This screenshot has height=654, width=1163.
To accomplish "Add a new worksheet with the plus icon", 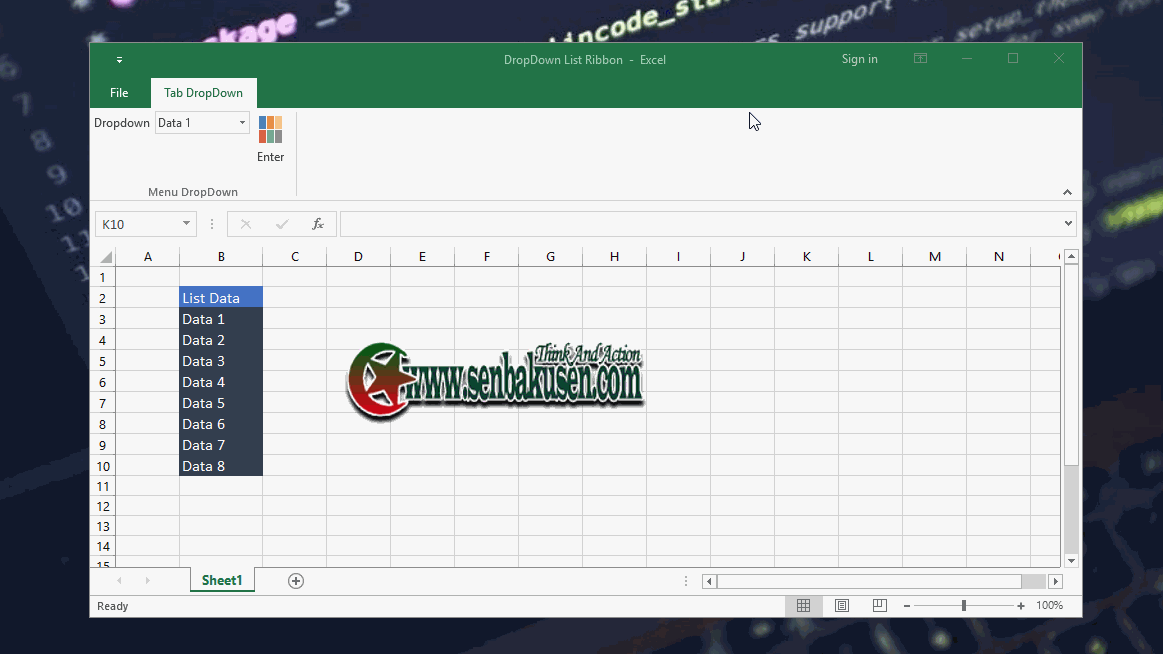I will (x=295, y=580).
